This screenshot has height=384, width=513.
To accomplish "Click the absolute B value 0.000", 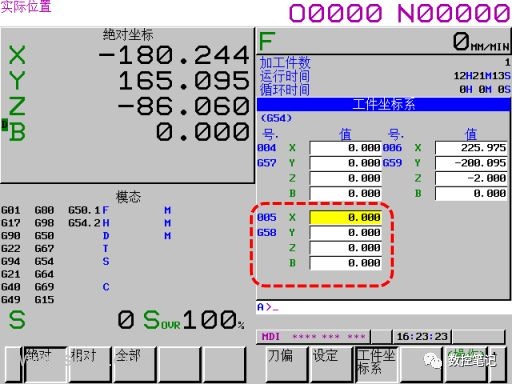I will [203, 132].
